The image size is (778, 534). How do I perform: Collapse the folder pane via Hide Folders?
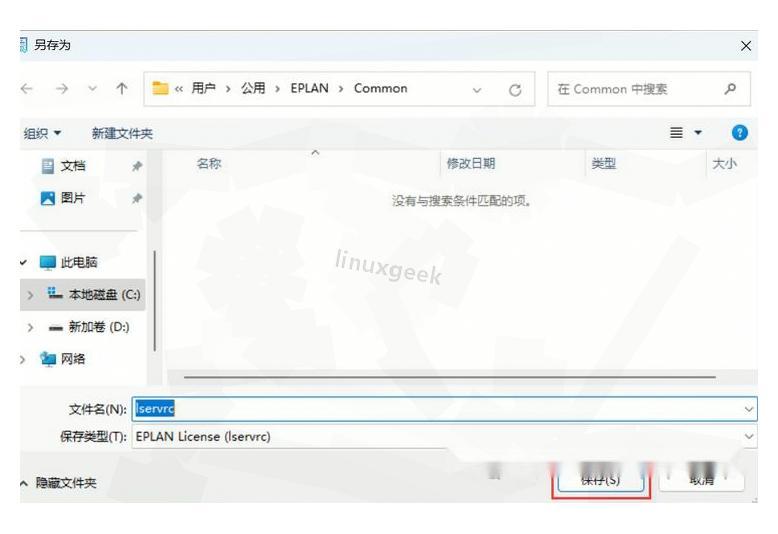point(60,483)
